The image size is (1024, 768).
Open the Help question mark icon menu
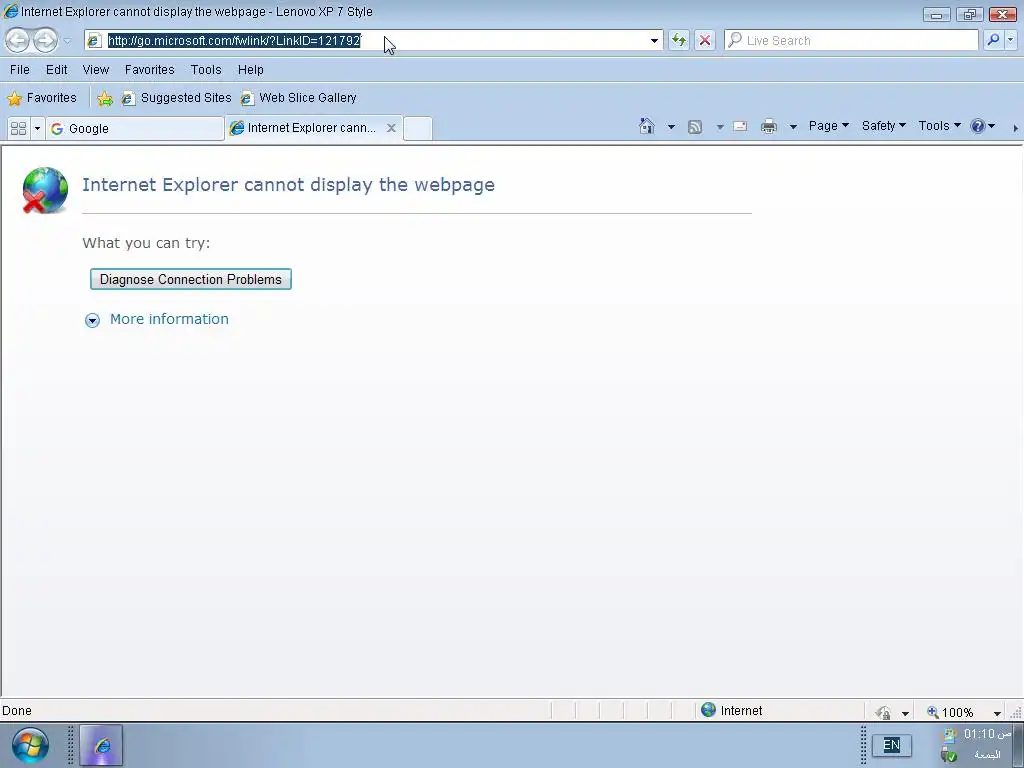click(x=982, y=126)
